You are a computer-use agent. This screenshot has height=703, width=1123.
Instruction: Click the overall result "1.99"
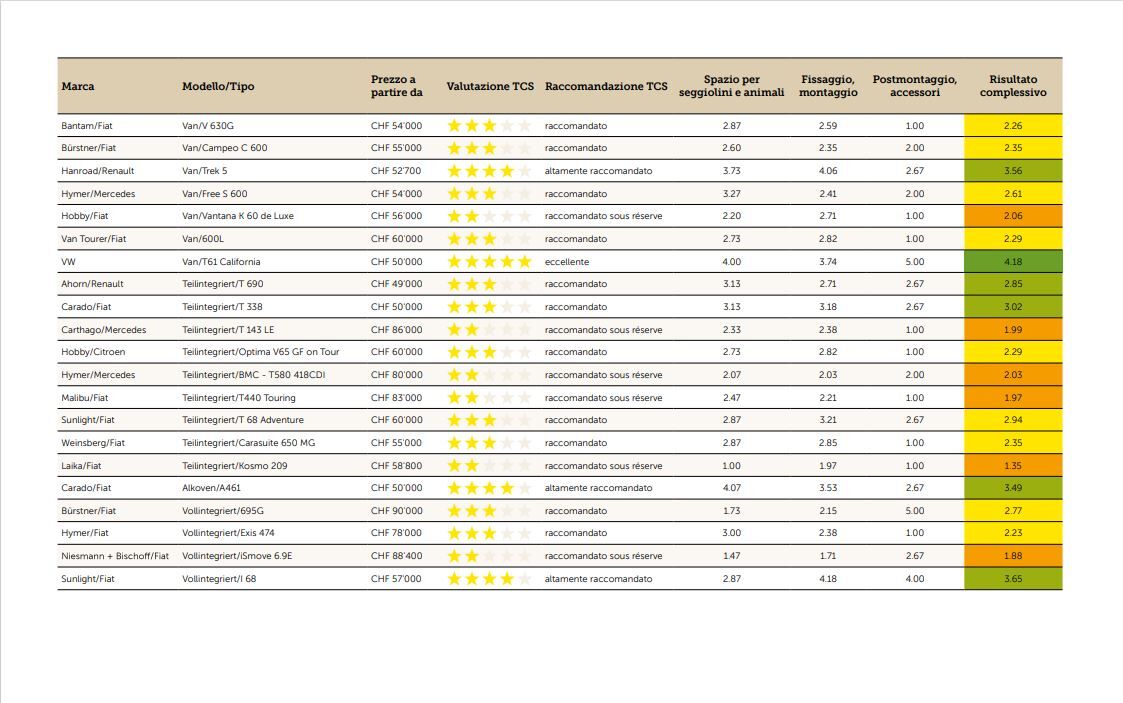coord(1013,330)
